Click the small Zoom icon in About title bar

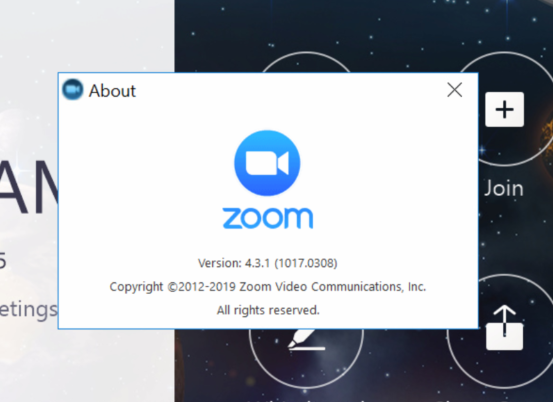pos(73,90)
